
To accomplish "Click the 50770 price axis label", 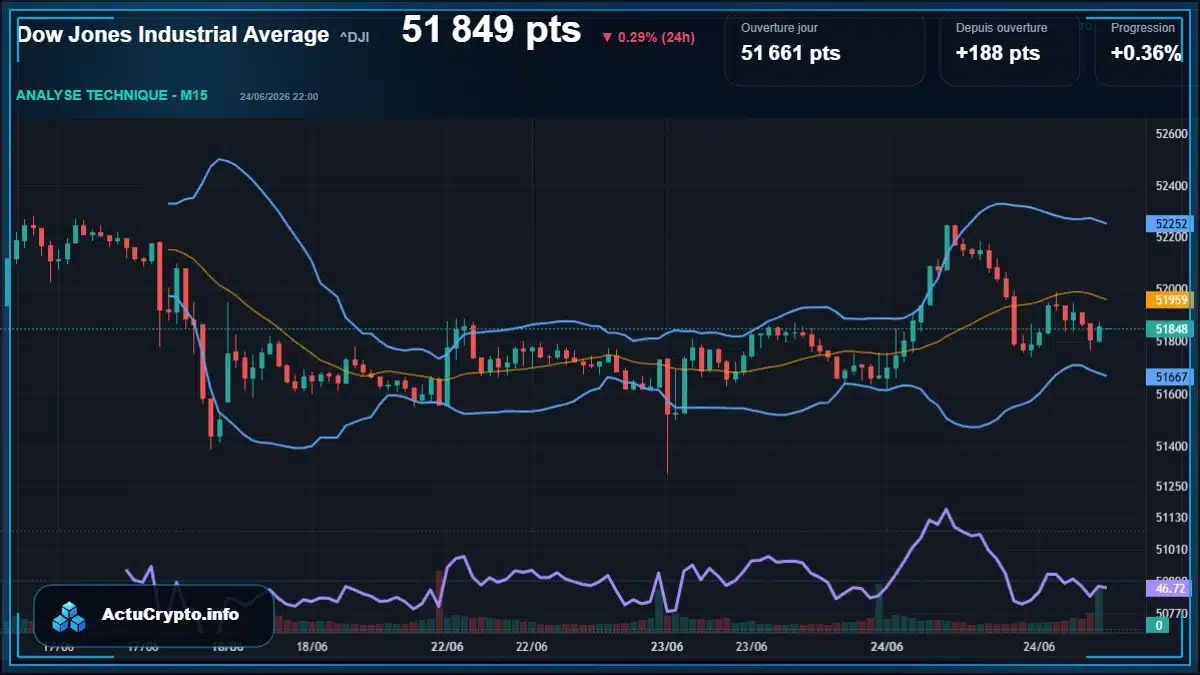I will 1170,612.
